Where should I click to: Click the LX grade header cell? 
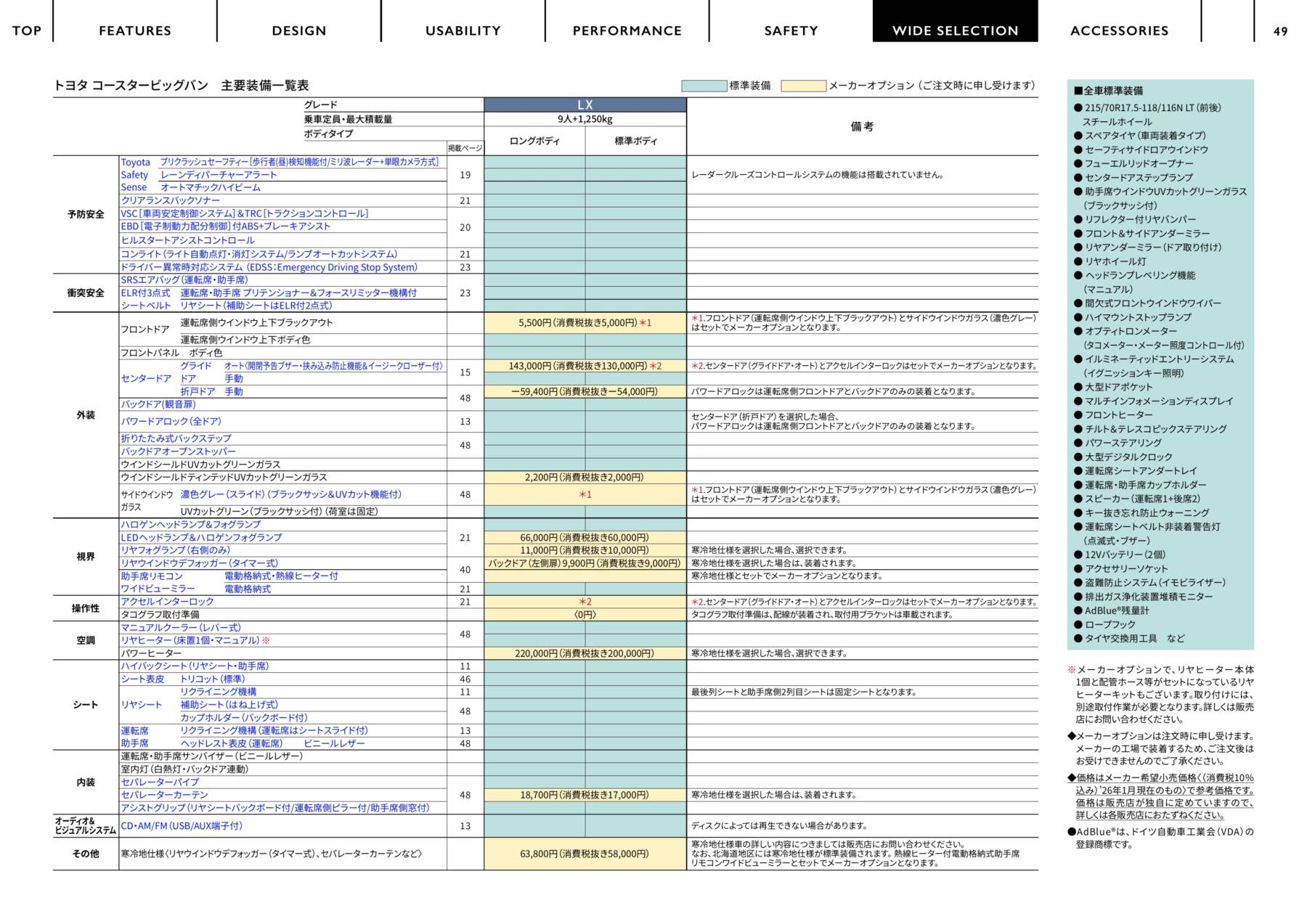point(585,105)
